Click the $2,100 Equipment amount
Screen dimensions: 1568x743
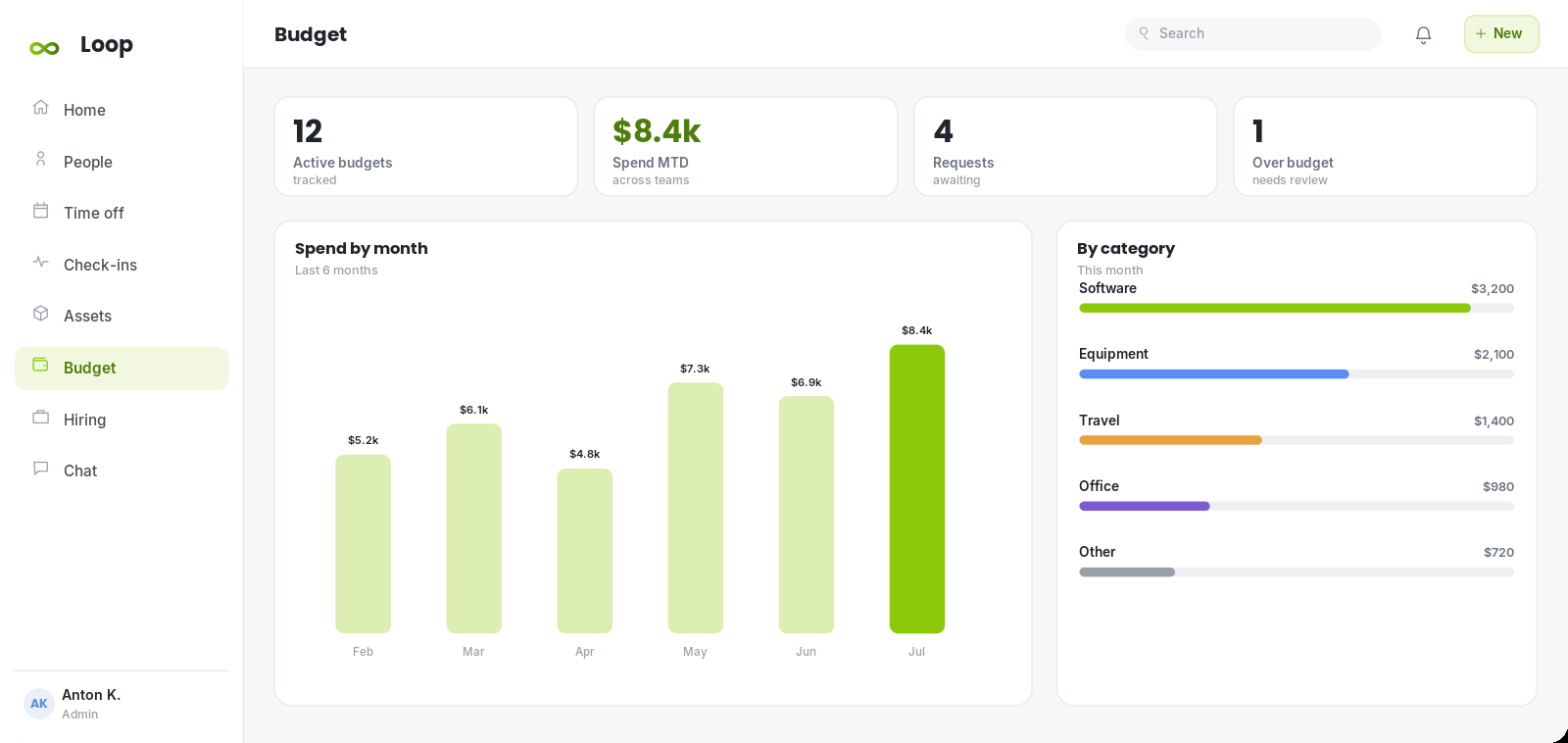tap(1494, 355)
